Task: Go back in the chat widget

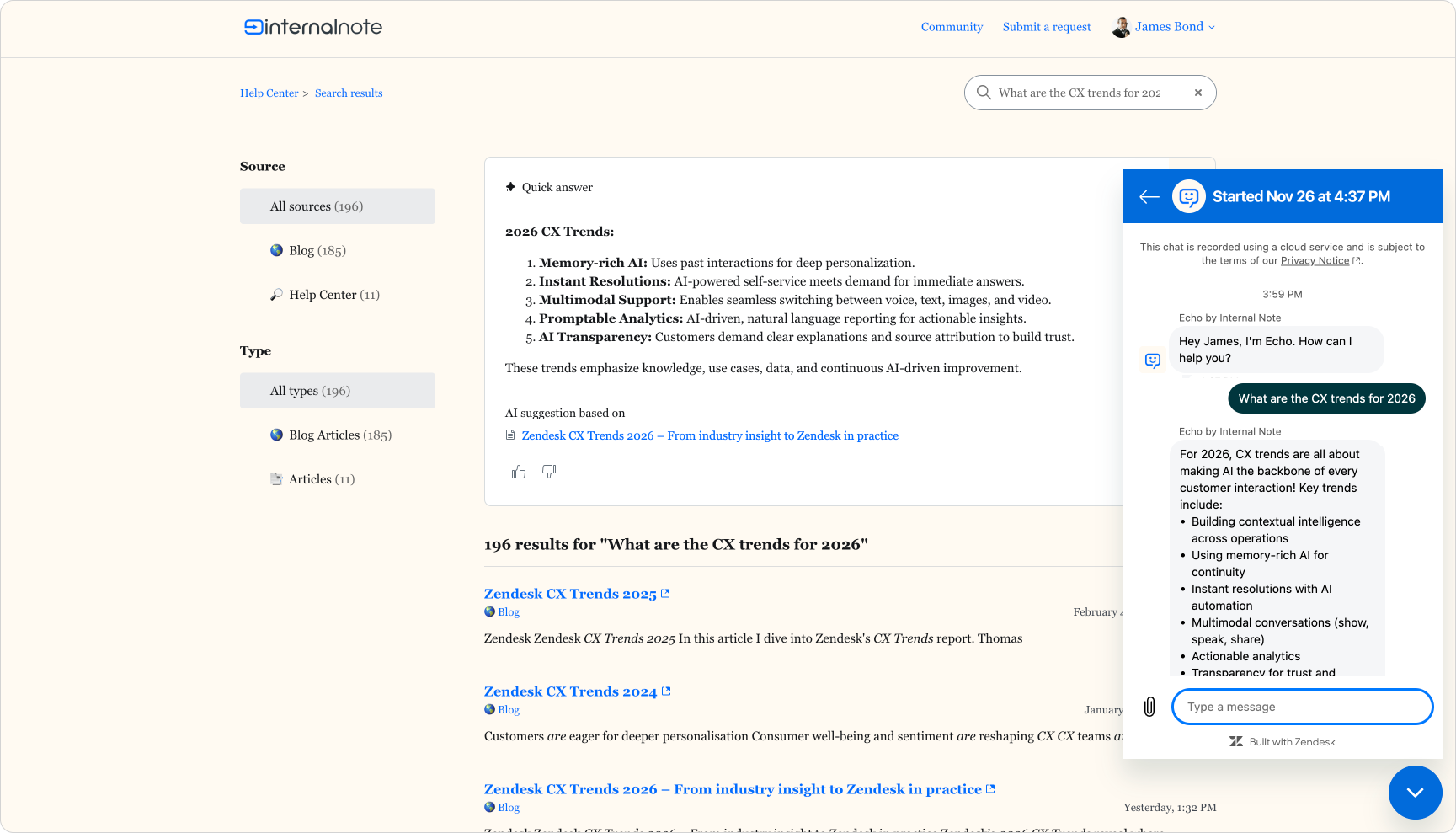Action: (x=1149, y=197)
